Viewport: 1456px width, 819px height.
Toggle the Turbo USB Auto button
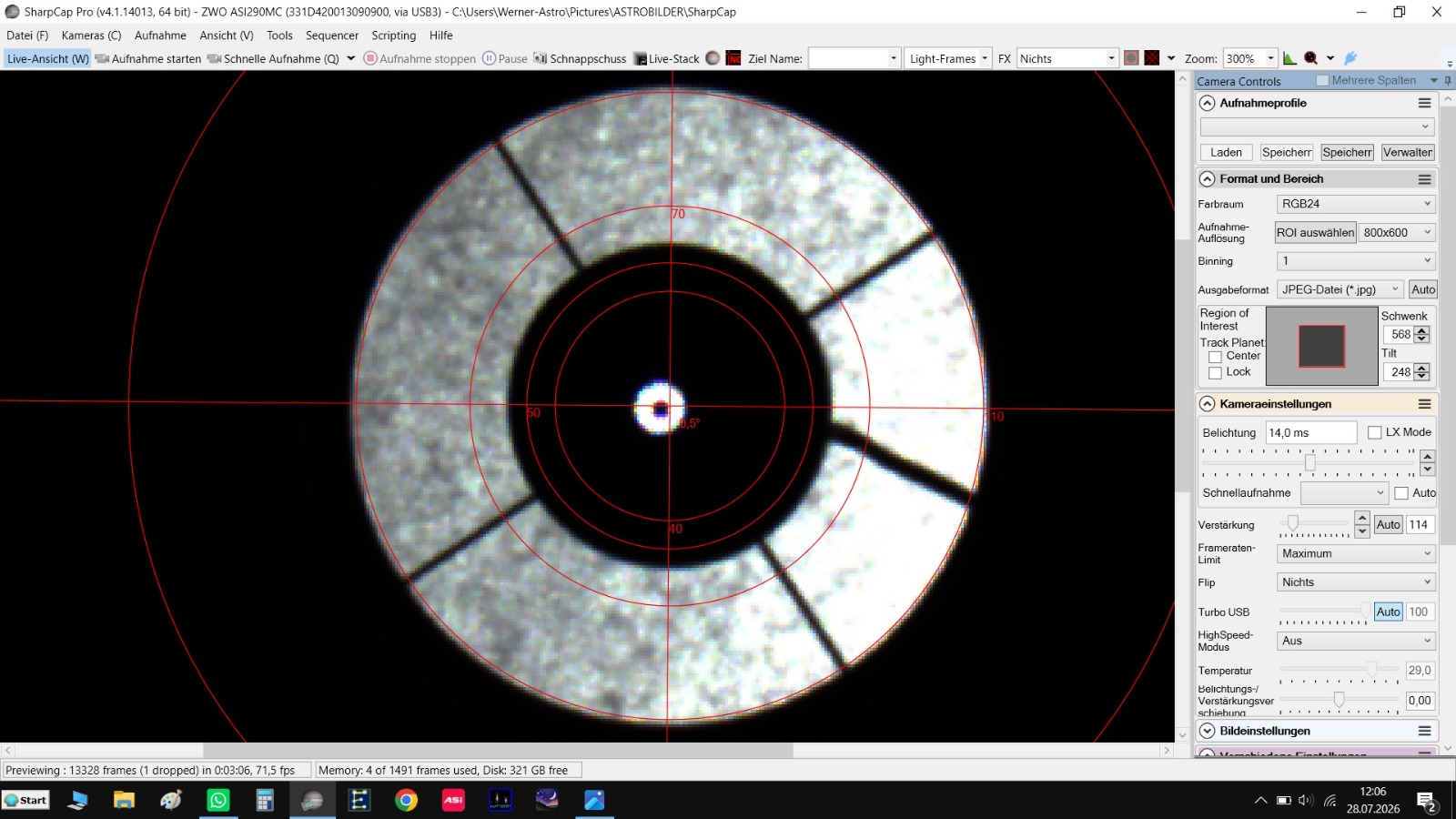[x=1389, y=612]
